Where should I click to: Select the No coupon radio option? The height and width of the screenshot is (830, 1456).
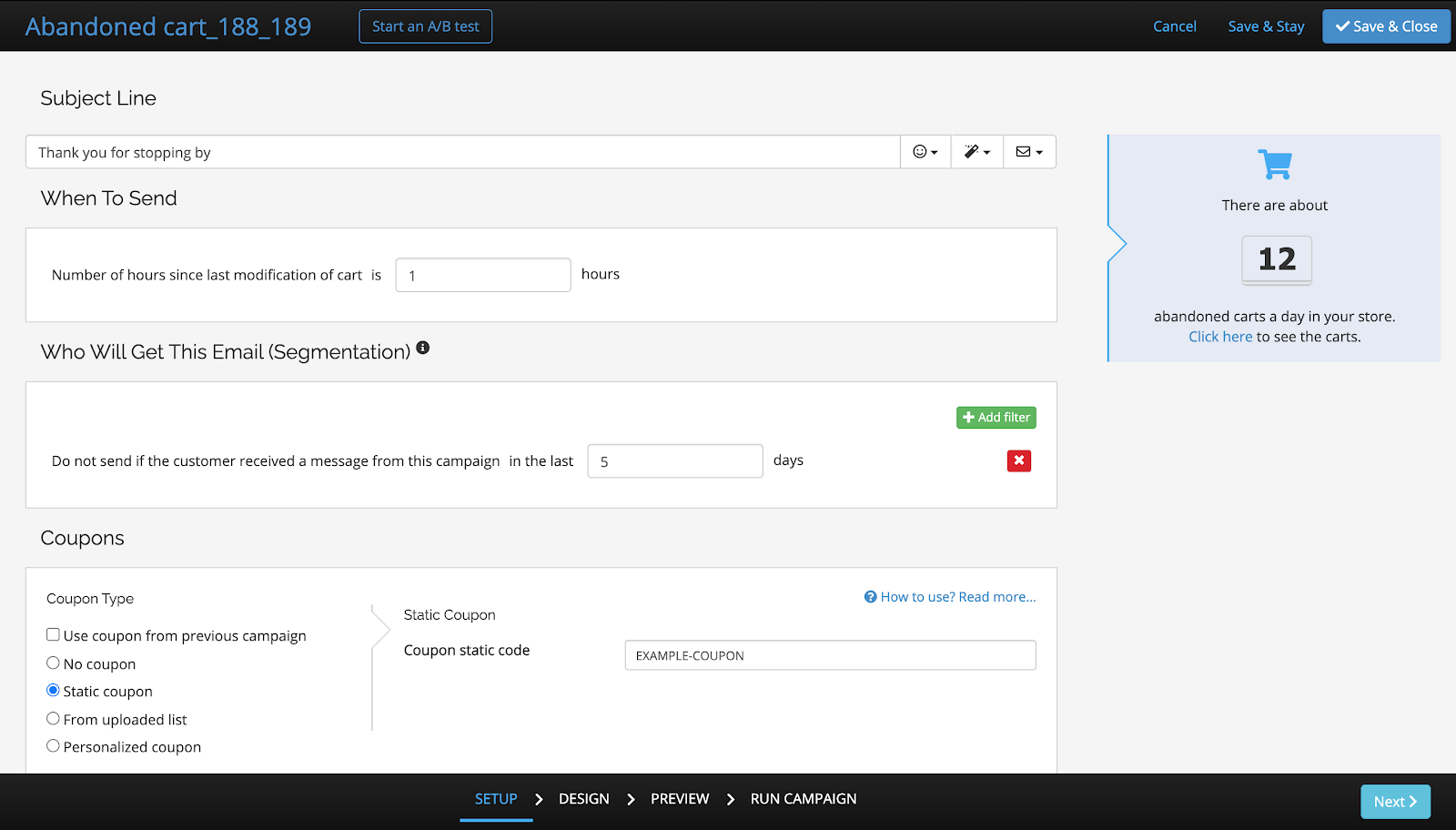[53, 663]
